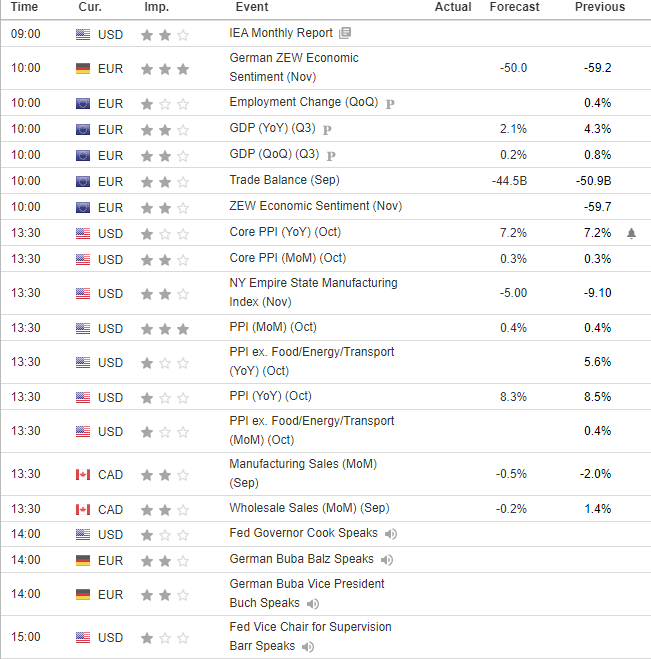This screenshot has width=651, height=659.
Task: Click the alert bell on Core PPI (YoY) row
Action: coord(631,233)
